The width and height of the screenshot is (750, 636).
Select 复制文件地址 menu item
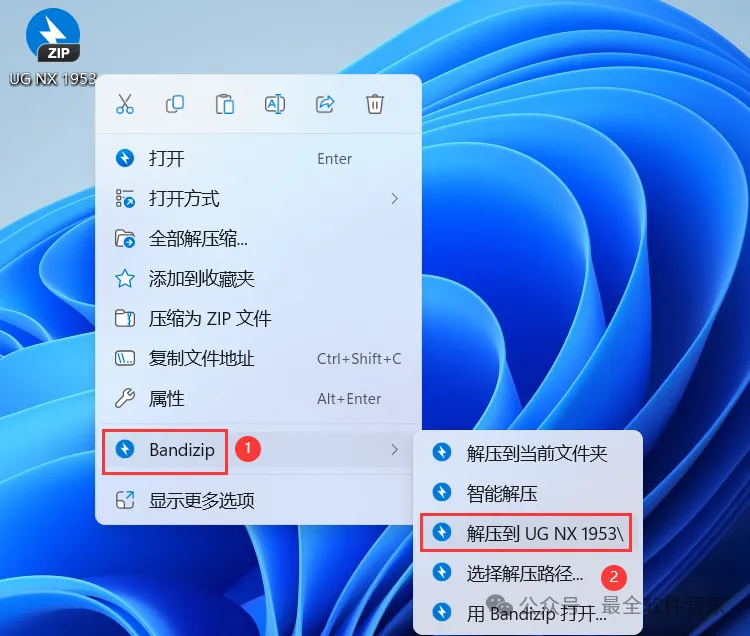[x=258, y=358]
